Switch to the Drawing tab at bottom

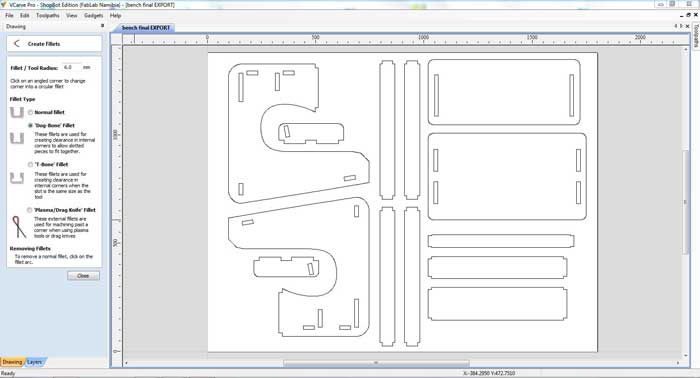click(x=12, y=362)
